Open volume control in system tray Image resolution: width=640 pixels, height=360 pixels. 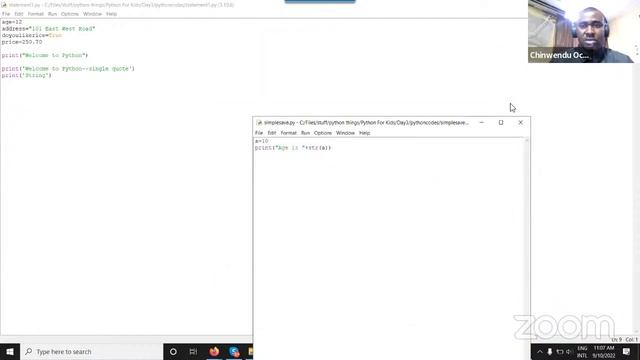click(x=569, y=351)
